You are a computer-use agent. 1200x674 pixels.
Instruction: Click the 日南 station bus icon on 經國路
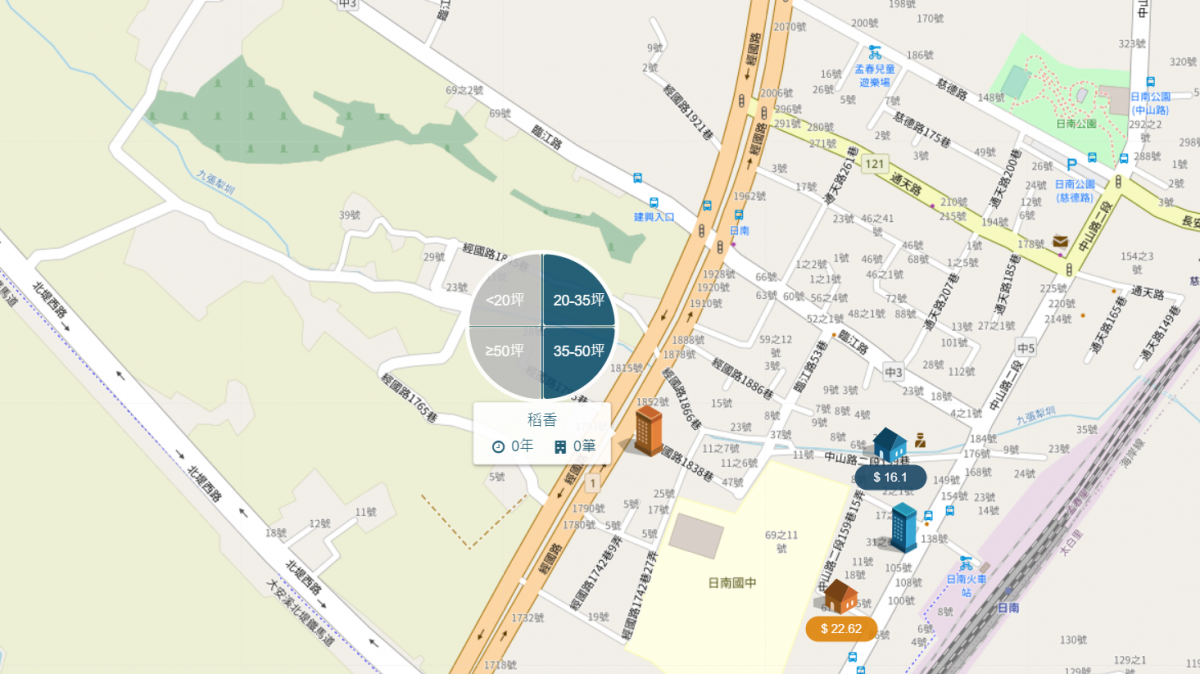738,213
